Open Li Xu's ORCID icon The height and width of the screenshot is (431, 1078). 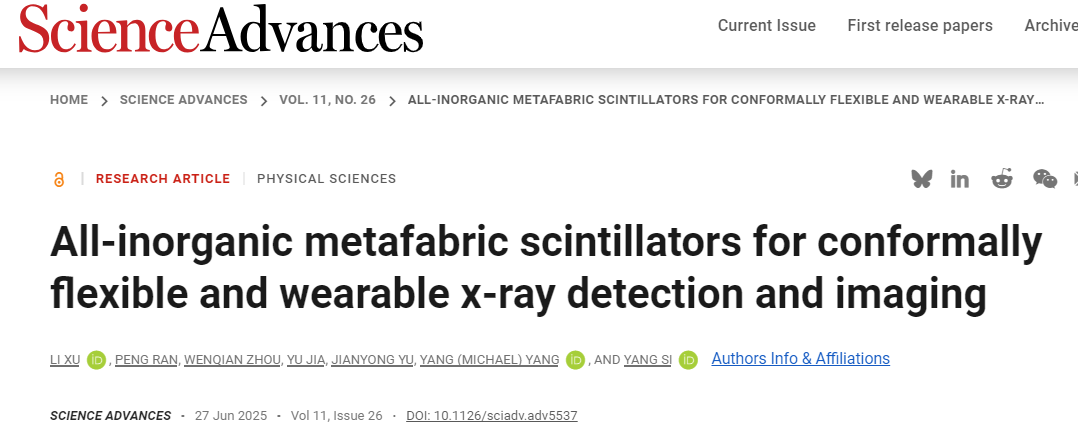[97, 360]
